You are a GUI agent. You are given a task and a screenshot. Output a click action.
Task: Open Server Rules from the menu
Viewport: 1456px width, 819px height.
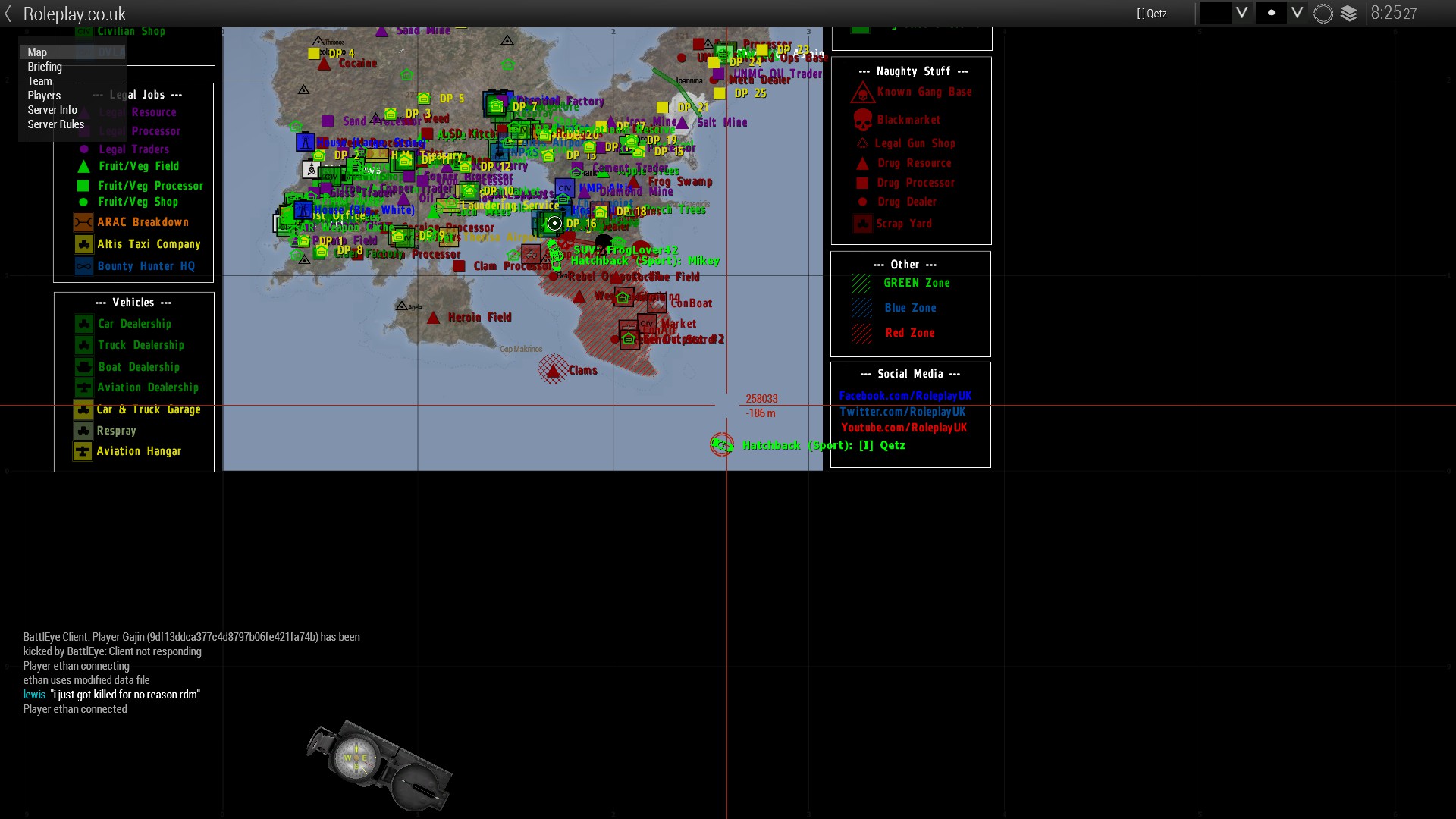point(56,124)
